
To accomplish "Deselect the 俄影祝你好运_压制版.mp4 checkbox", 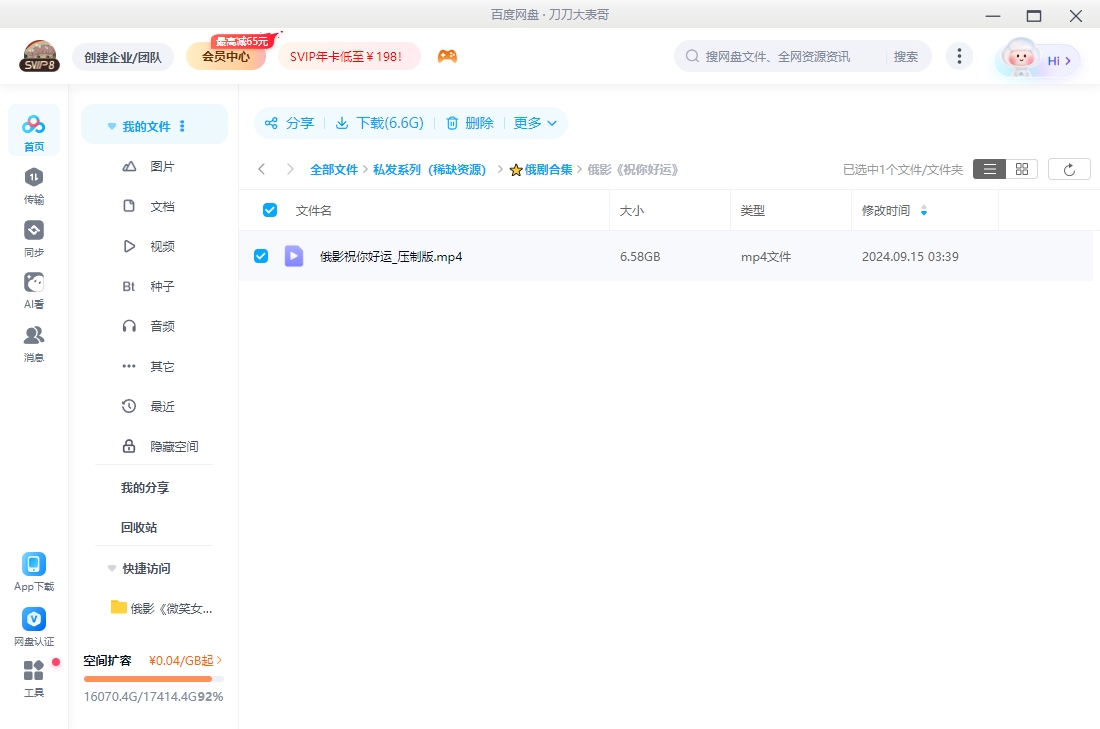I will tap(261, 255).
